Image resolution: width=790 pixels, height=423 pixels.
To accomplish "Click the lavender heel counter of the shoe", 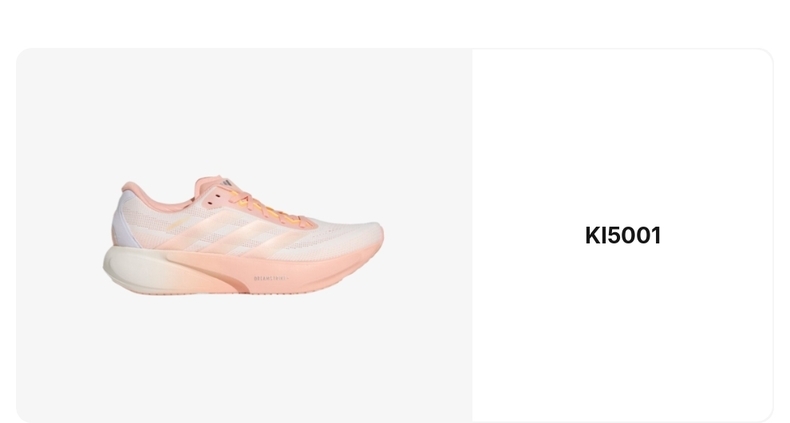I will pos(125,224).
